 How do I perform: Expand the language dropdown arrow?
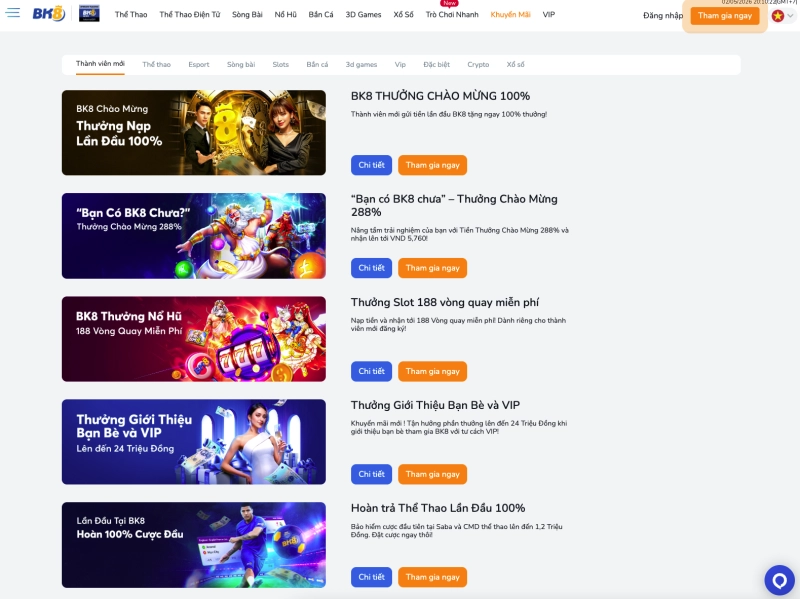790,16
